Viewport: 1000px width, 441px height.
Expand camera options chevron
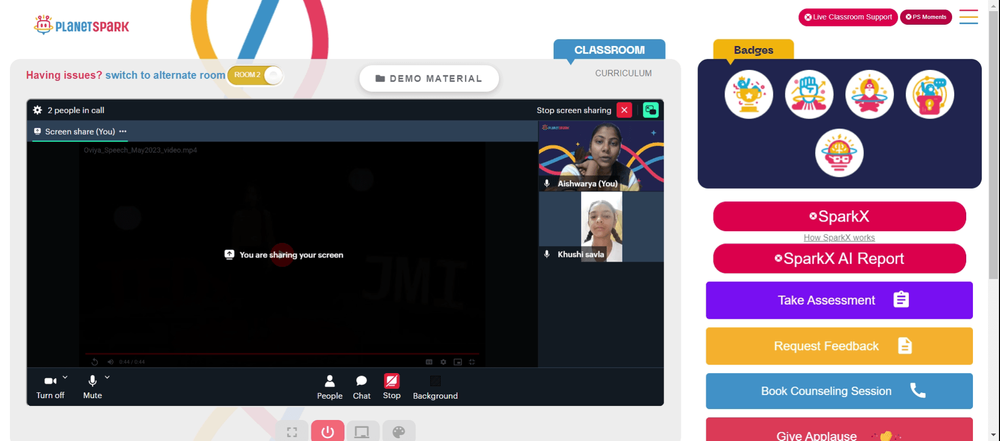tap(65, 377)
